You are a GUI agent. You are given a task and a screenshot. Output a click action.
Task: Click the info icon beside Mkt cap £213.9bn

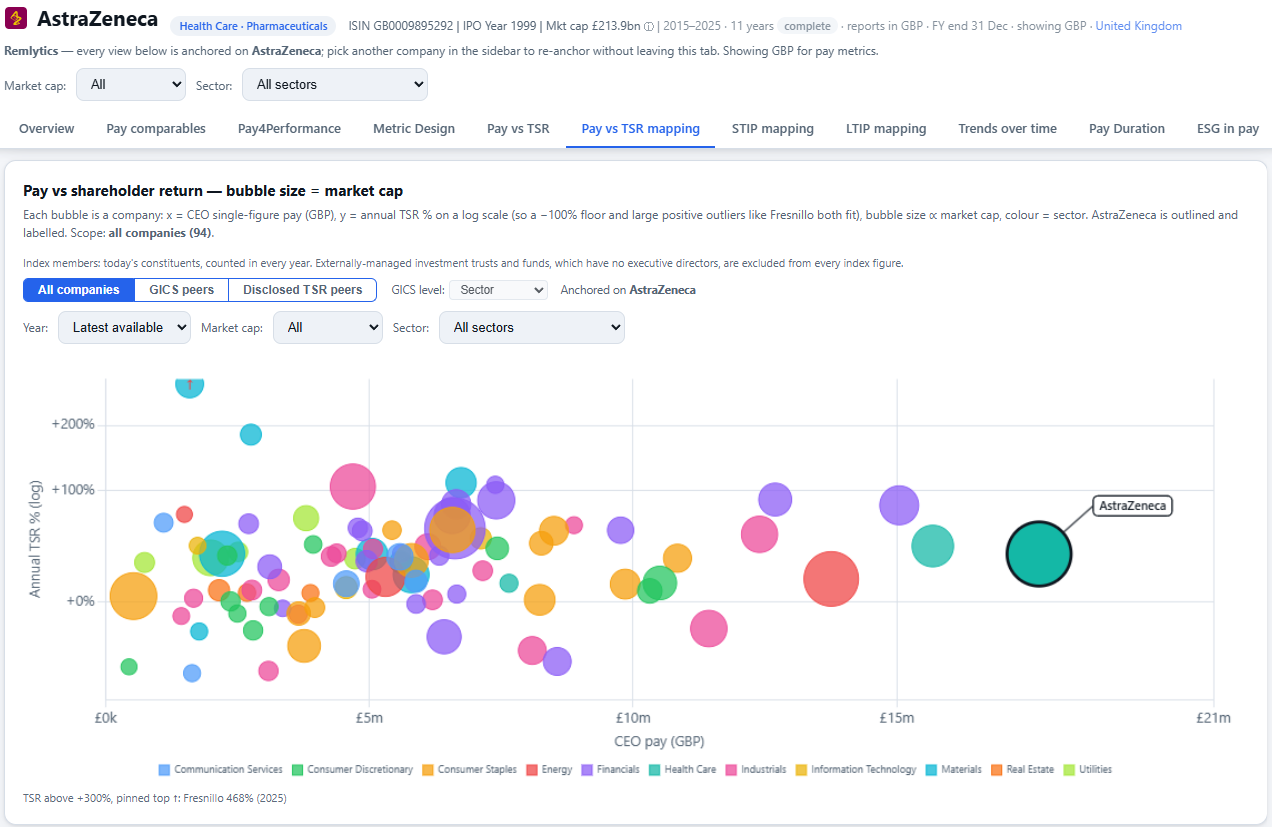click(649, 26)
